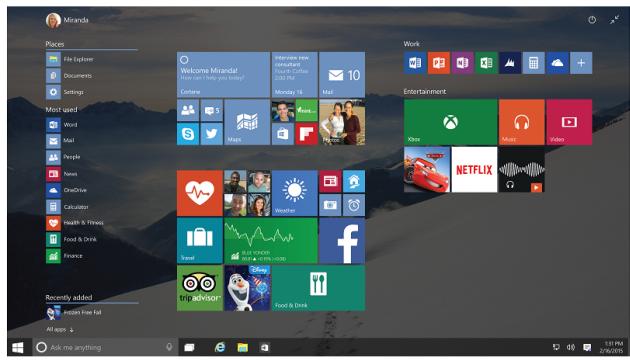Open the green Finance chart tile

[271, 240]
